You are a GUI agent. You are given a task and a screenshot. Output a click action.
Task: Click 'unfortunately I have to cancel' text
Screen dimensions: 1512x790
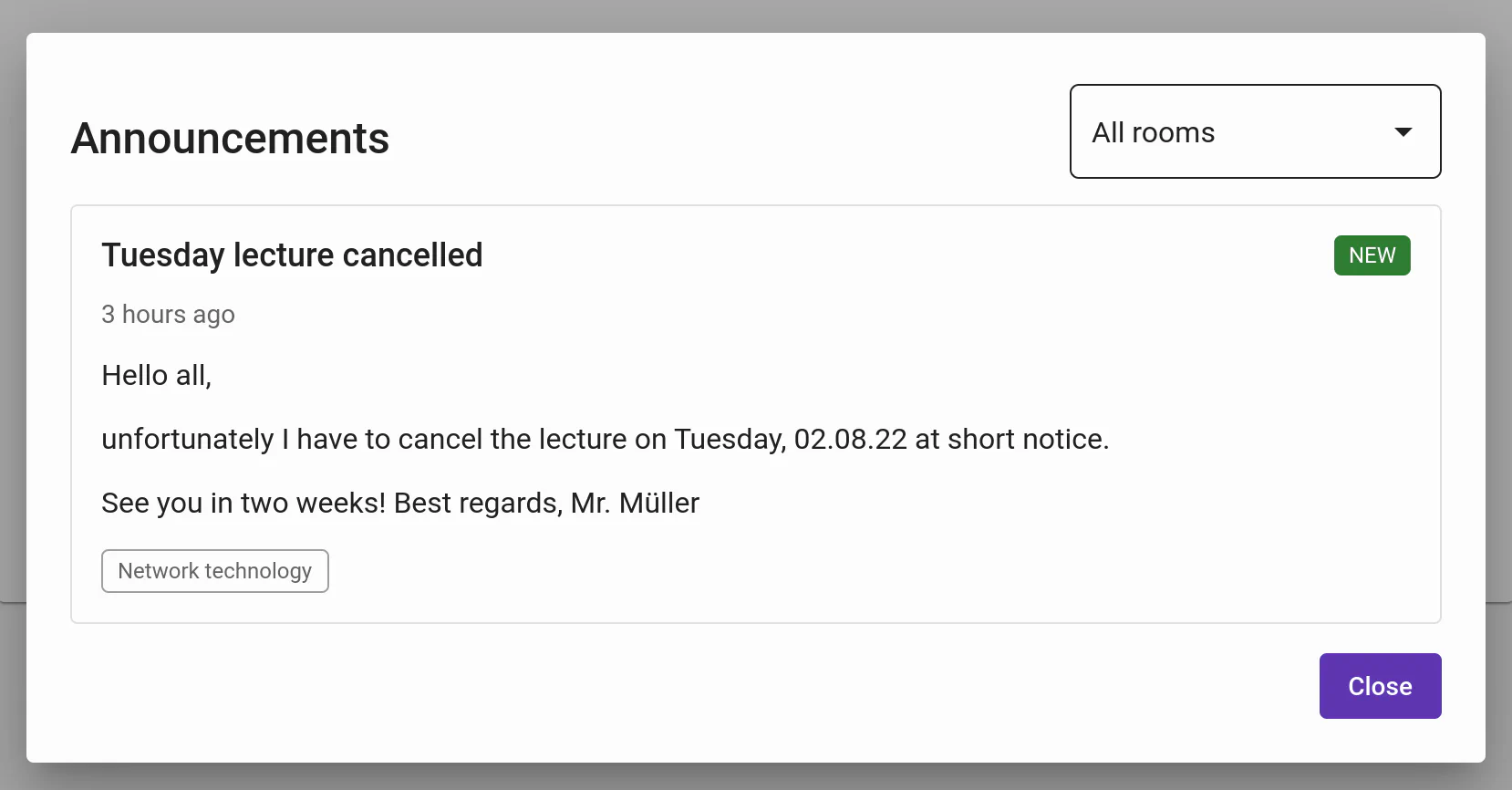[x=292, y=439]
